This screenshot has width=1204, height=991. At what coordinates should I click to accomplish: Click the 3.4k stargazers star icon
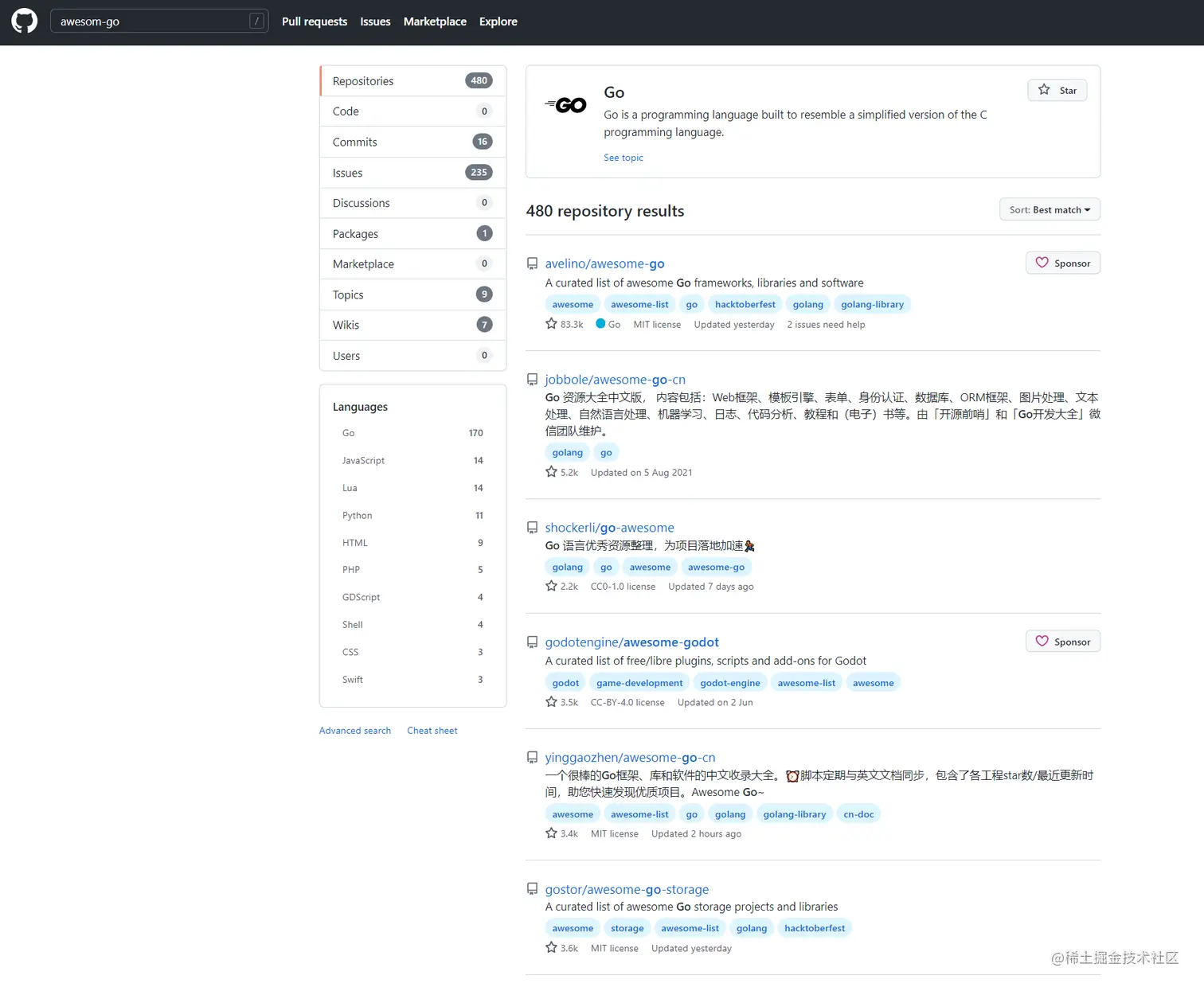pyautogui.click(x=551, y=833)
